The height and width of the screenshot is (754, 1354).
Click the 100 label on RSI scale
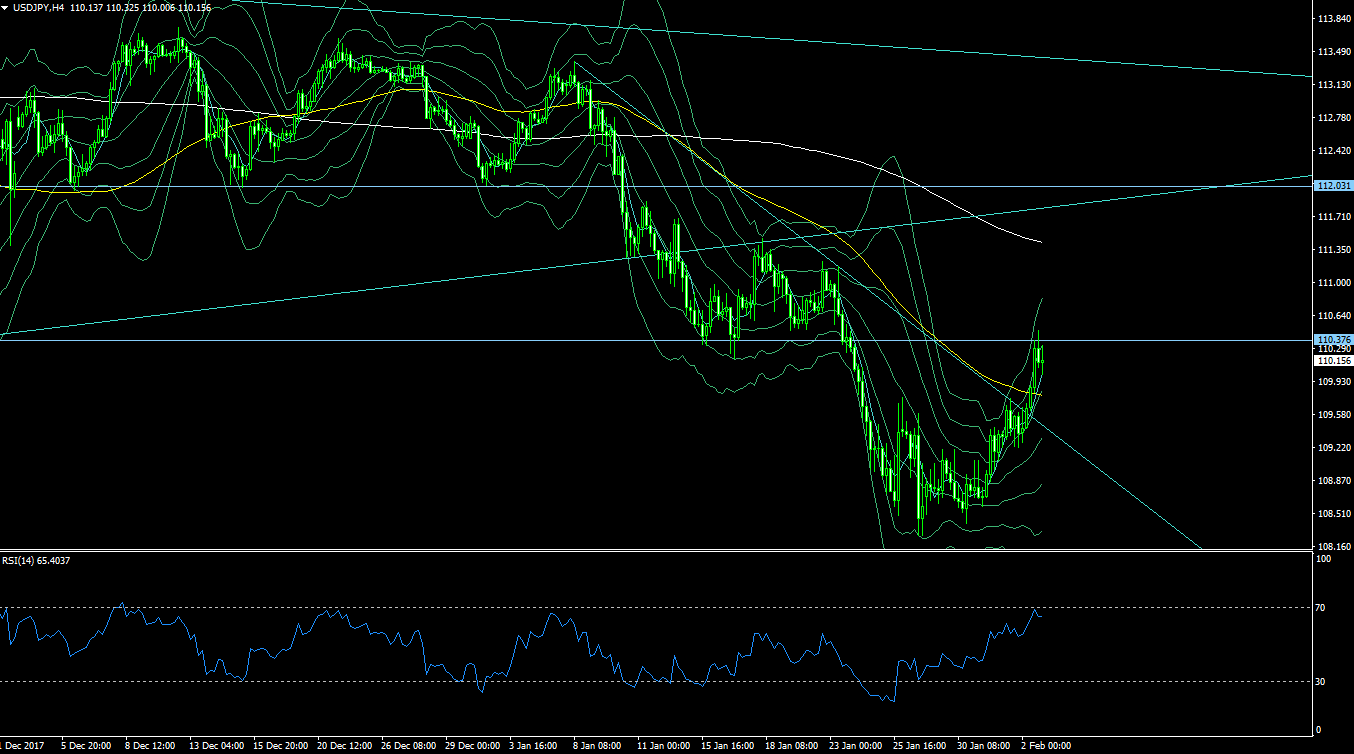(x=1322, y=559)
